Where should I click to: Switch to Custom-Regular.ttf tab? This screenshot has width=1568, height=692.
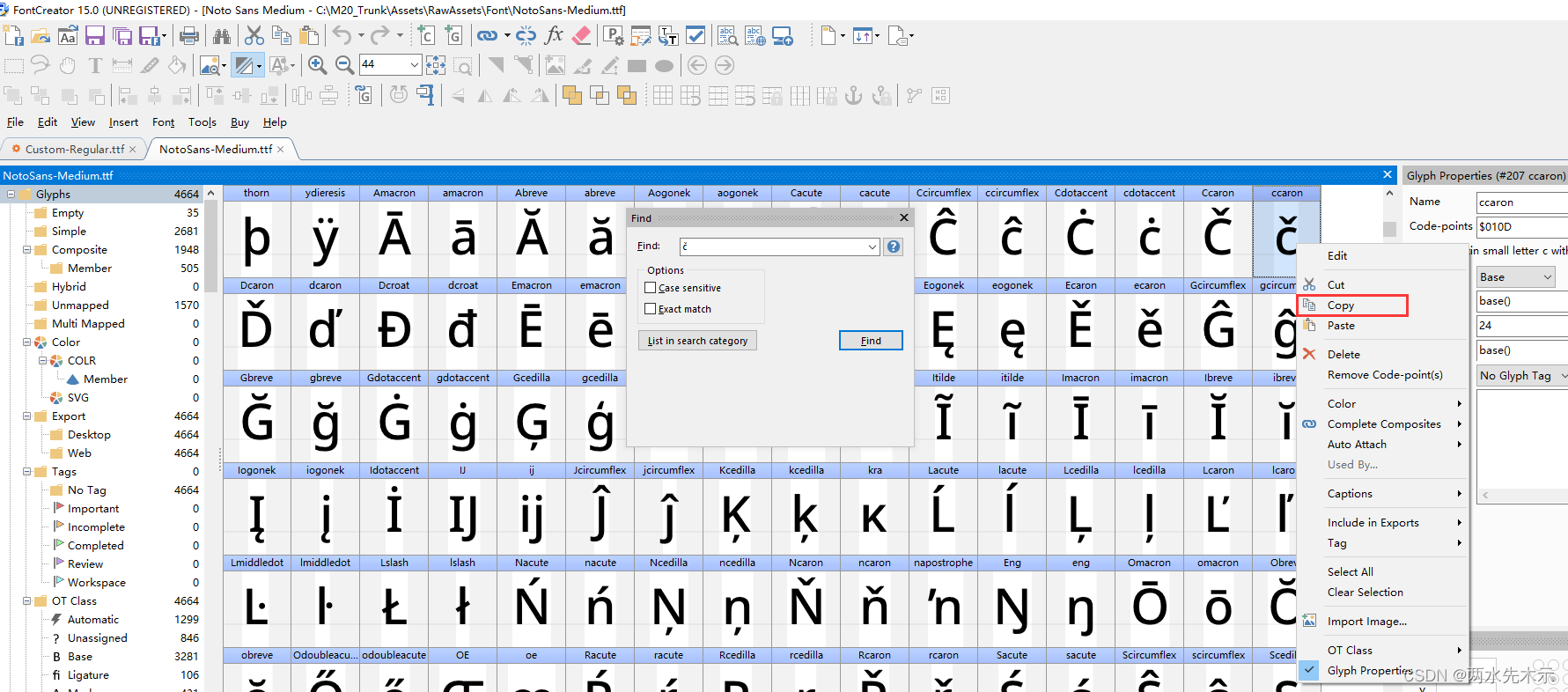tap(74, 150)
